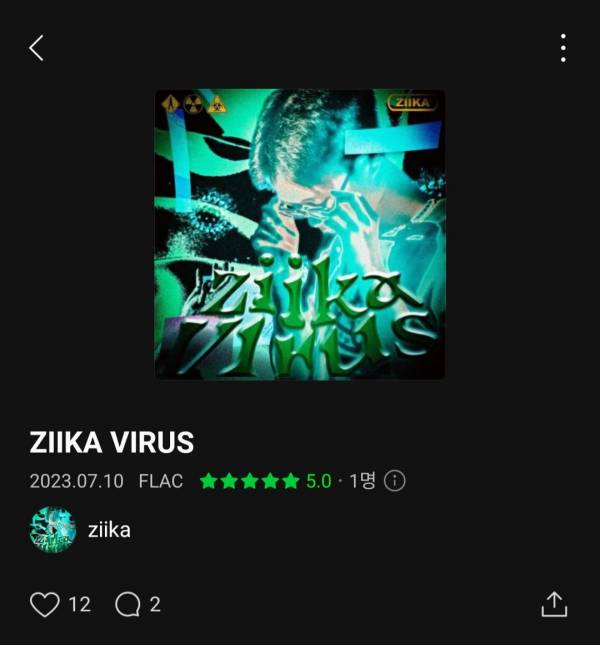600x645 pixels.
Task: Select the fifth green rating star
Action: tap(290, 480)
